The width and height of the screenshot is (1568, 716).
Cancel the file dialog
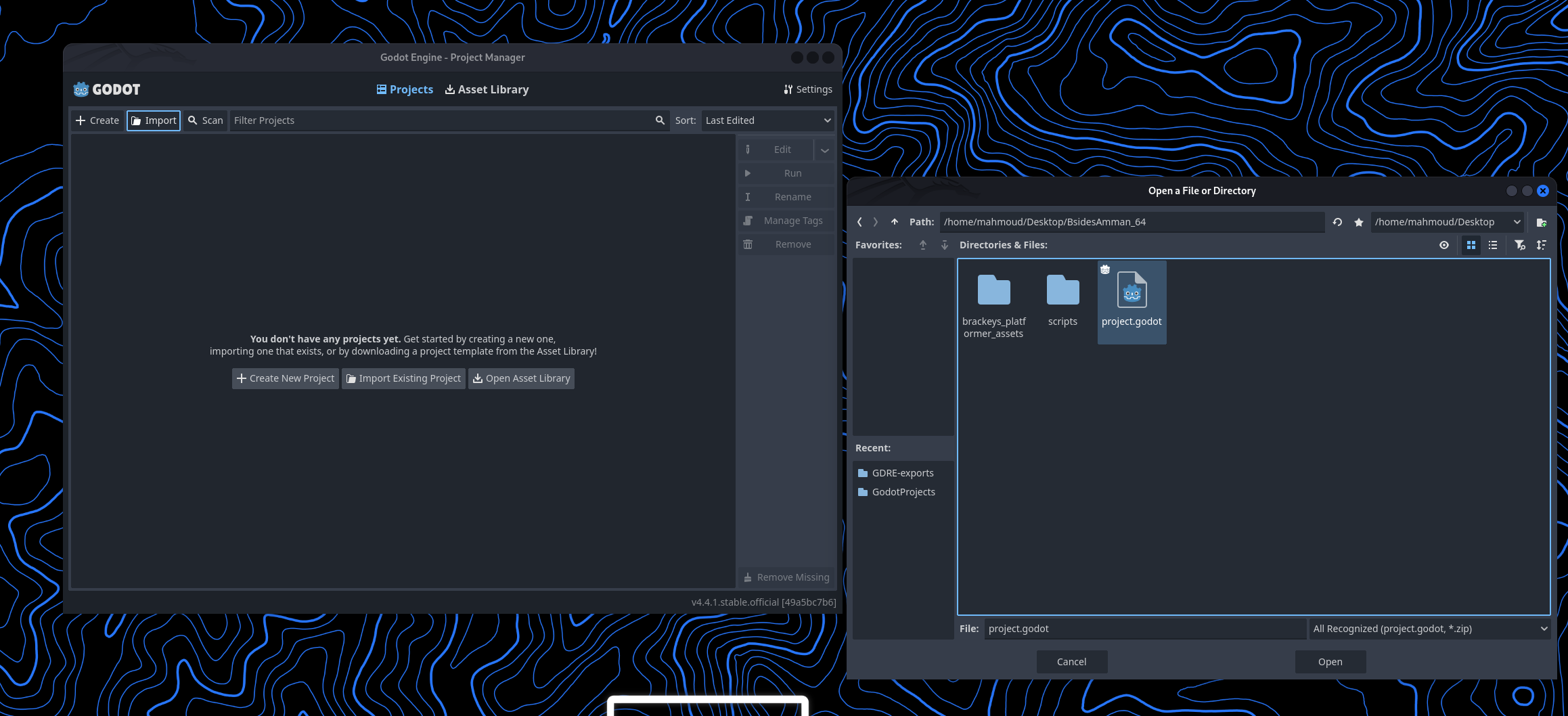pyautogui.click(x=1072, y=662)
